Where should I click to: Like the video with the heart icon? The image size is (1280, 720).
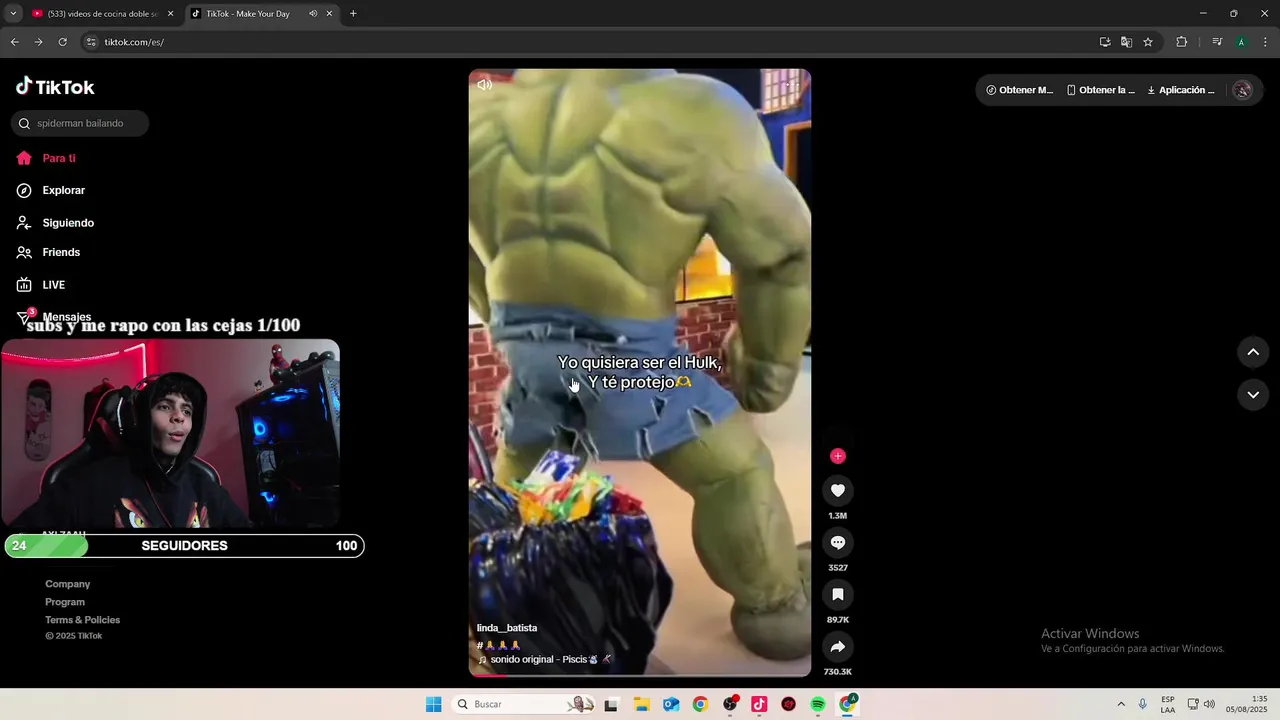(838, 490)
